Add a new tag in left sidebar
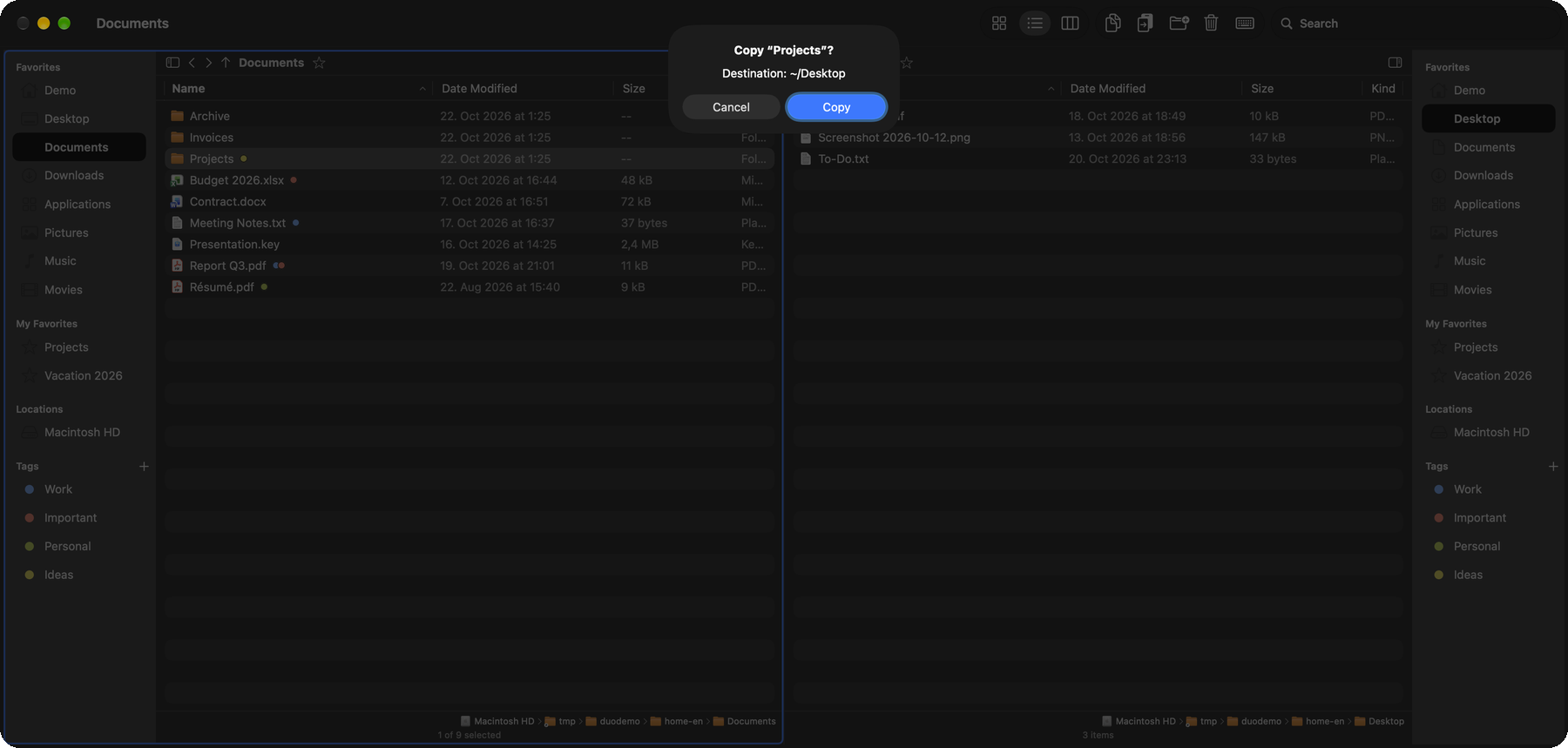The width and height of the screenshot is (1568, 748). pos(144,467)
